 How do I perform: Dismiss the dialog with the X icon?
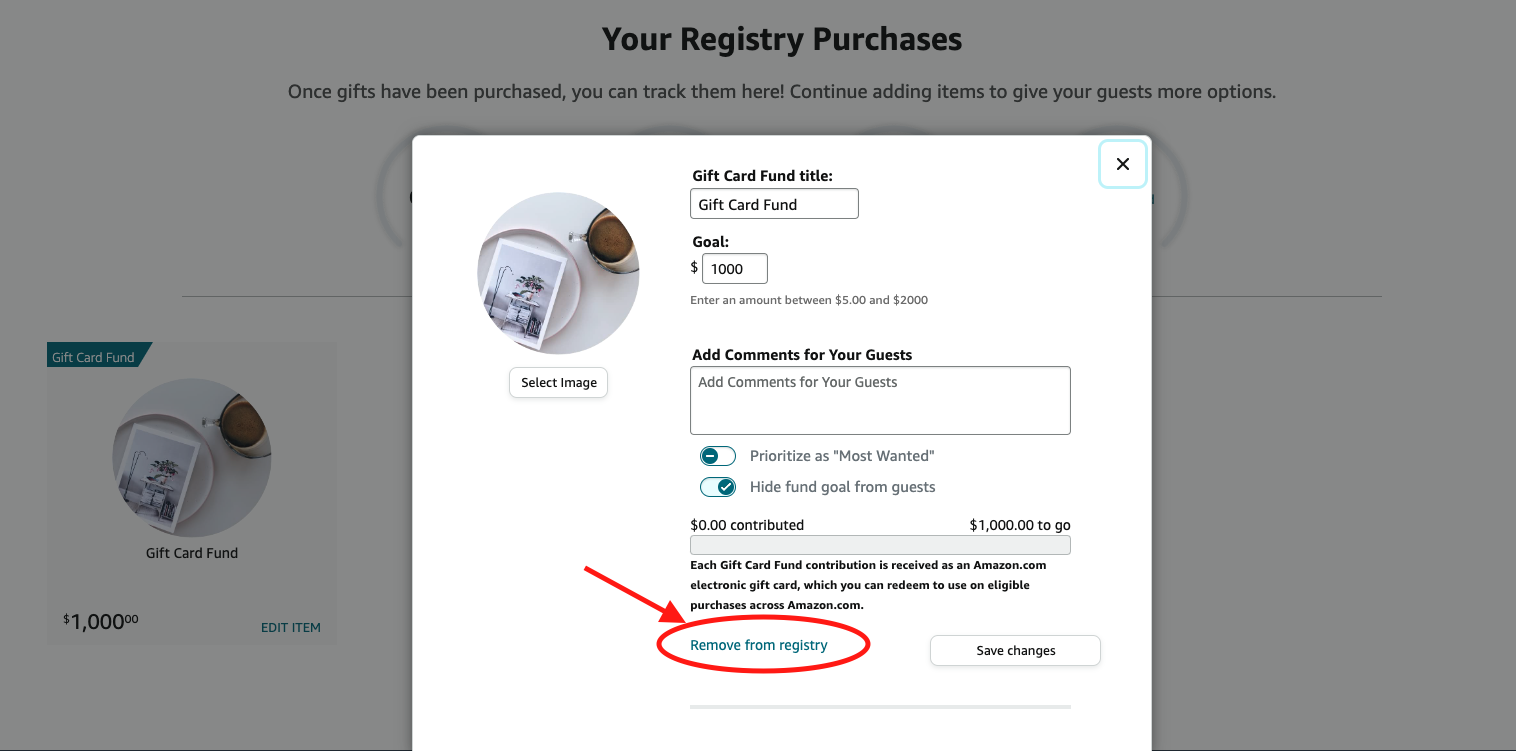1123,164
